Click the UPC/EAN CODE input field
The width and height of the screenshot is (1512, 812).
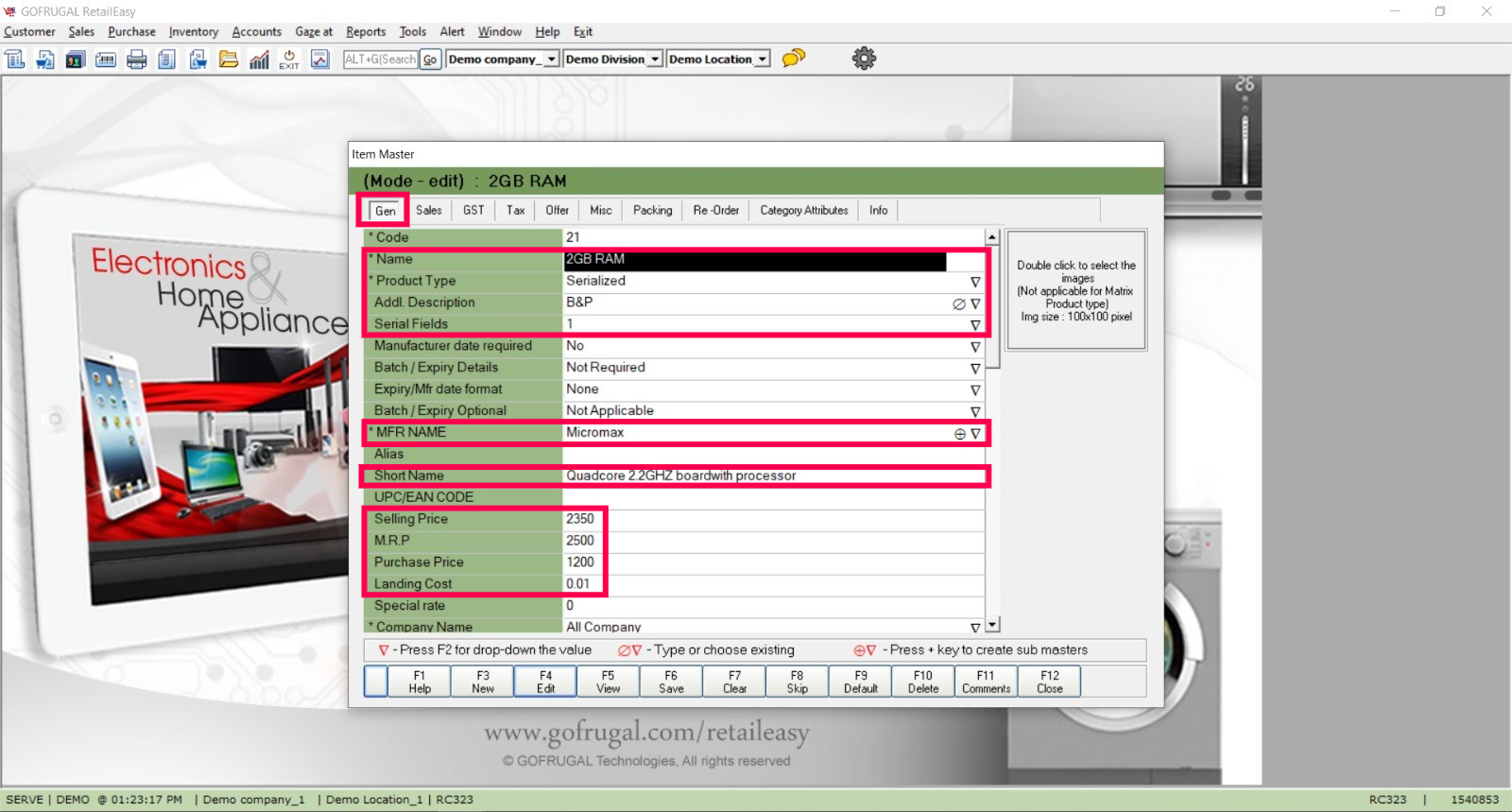(x=774, y=498)
